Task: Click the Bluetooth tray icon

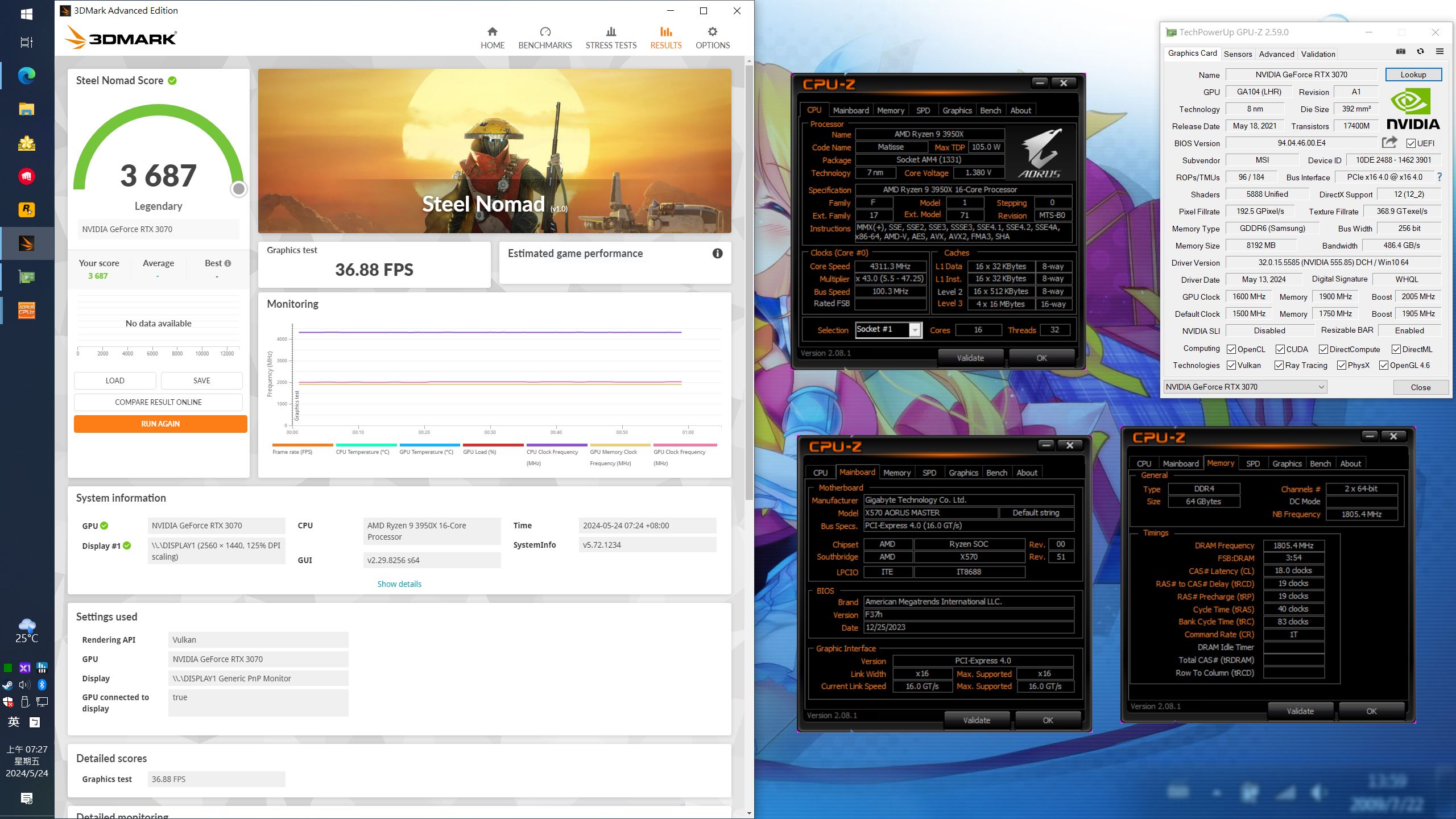Action: click(42, 685)
